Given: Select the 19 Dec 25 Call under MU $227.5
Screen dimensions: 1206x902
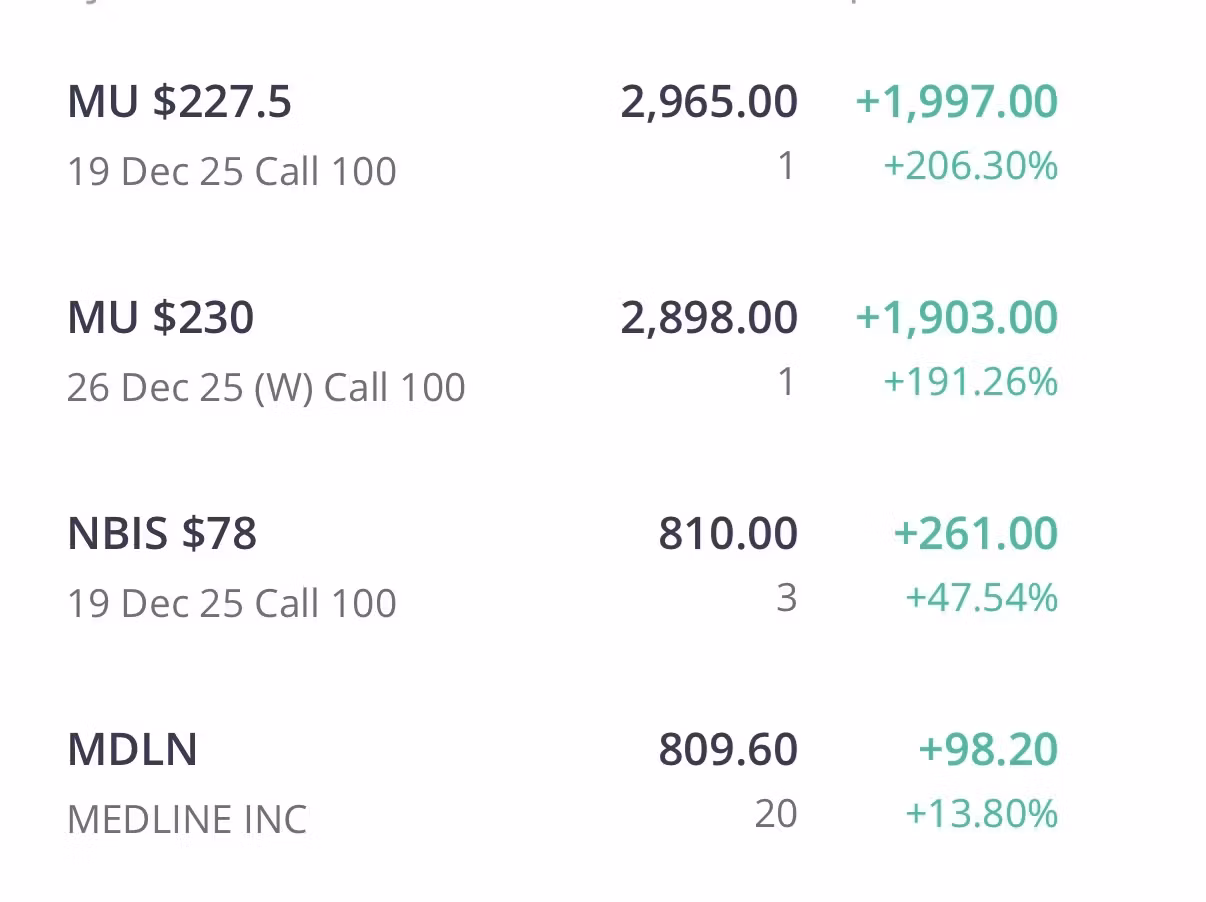Looking at the screenshot, I should click(231, 171).
